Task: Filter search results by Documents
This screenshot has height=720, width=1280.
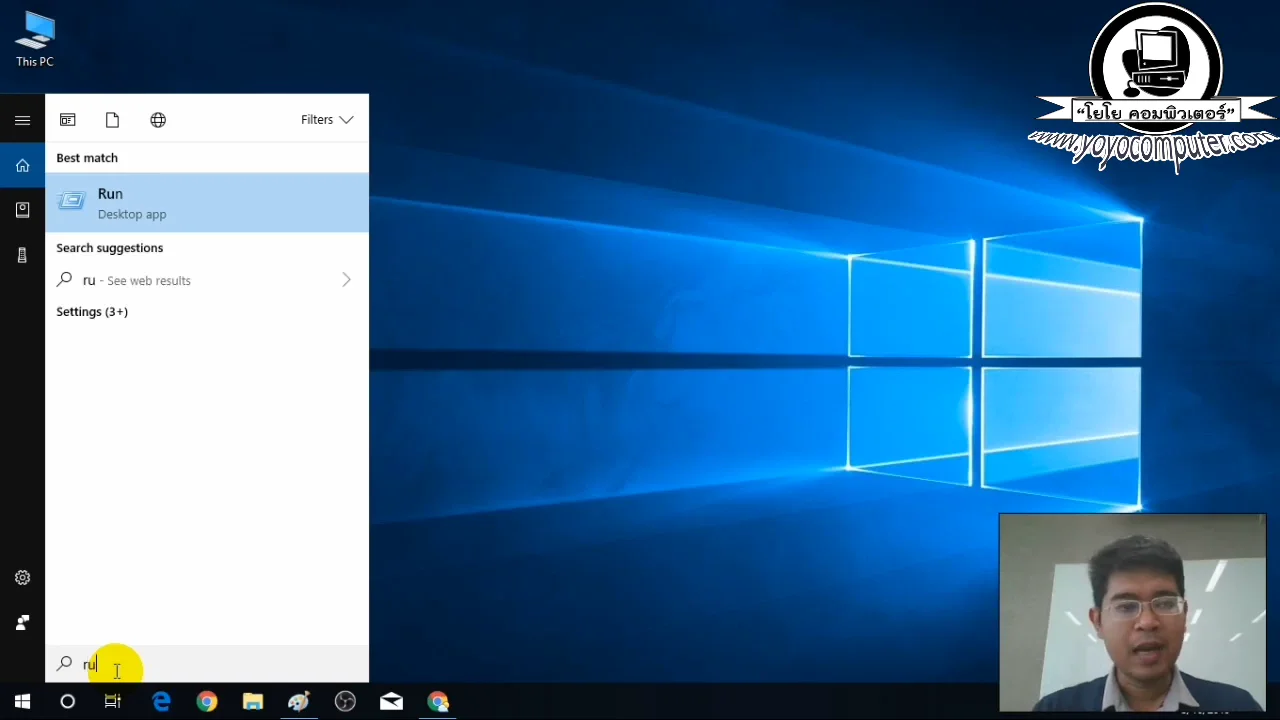Action: (112, 119)
